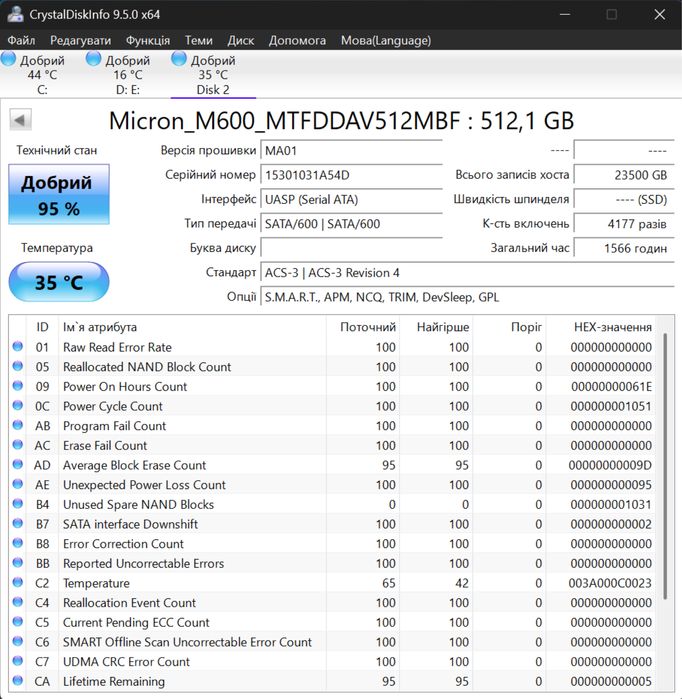
Task: Click the transfer mode field SATA/600 | SATA/600
Action: point(351,224)
